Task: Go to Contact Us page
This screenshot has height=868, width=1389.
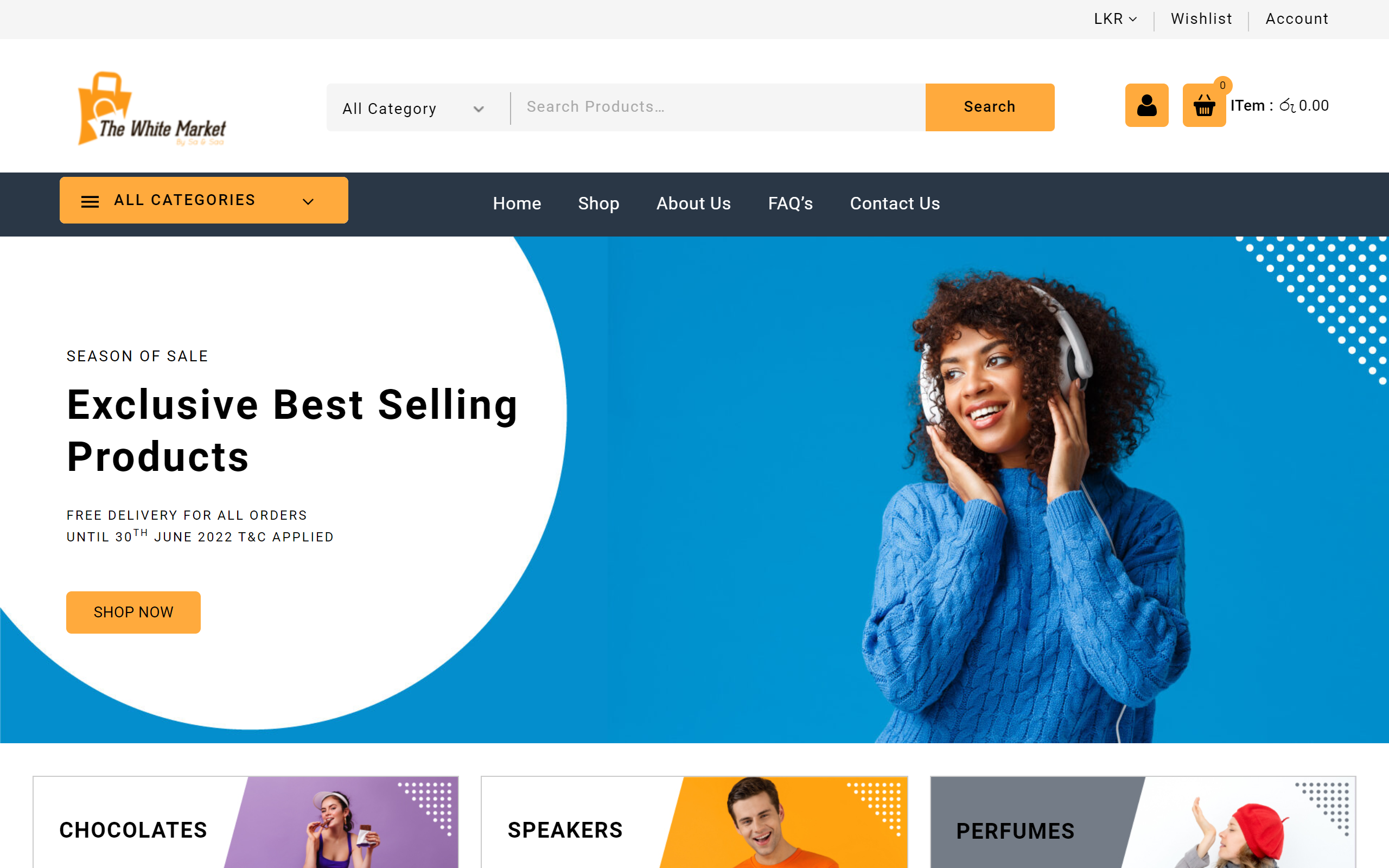Action: 895,203
